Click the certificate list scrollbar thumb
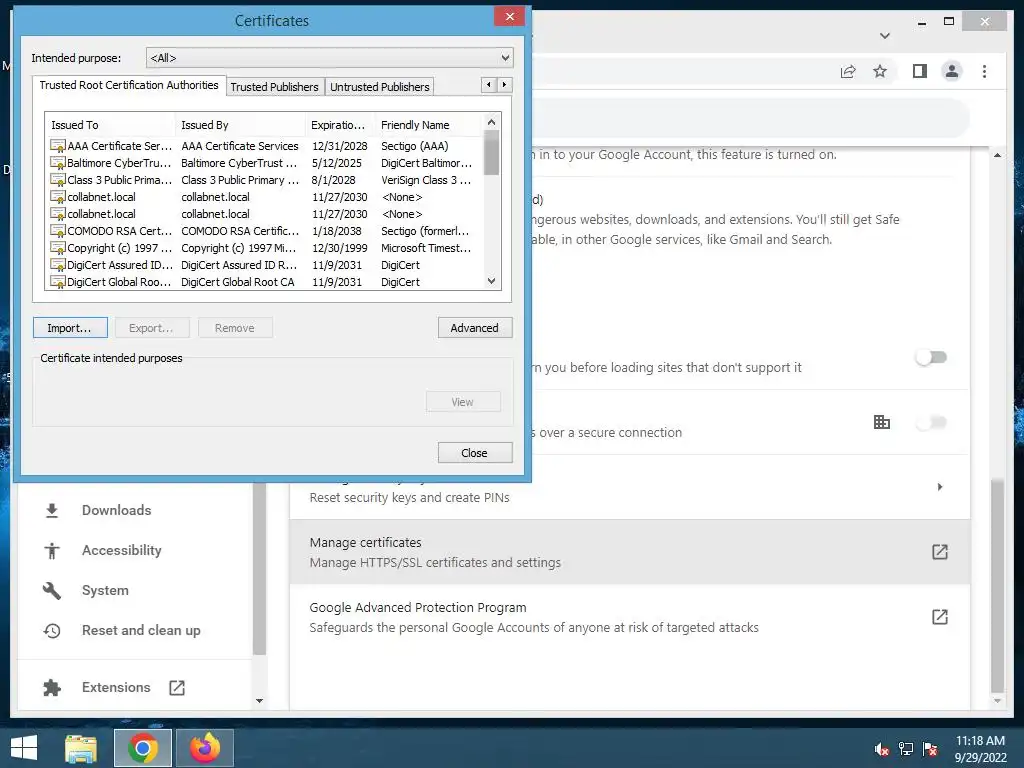This screenshot has height=768, width=1024. coord(492,152)
